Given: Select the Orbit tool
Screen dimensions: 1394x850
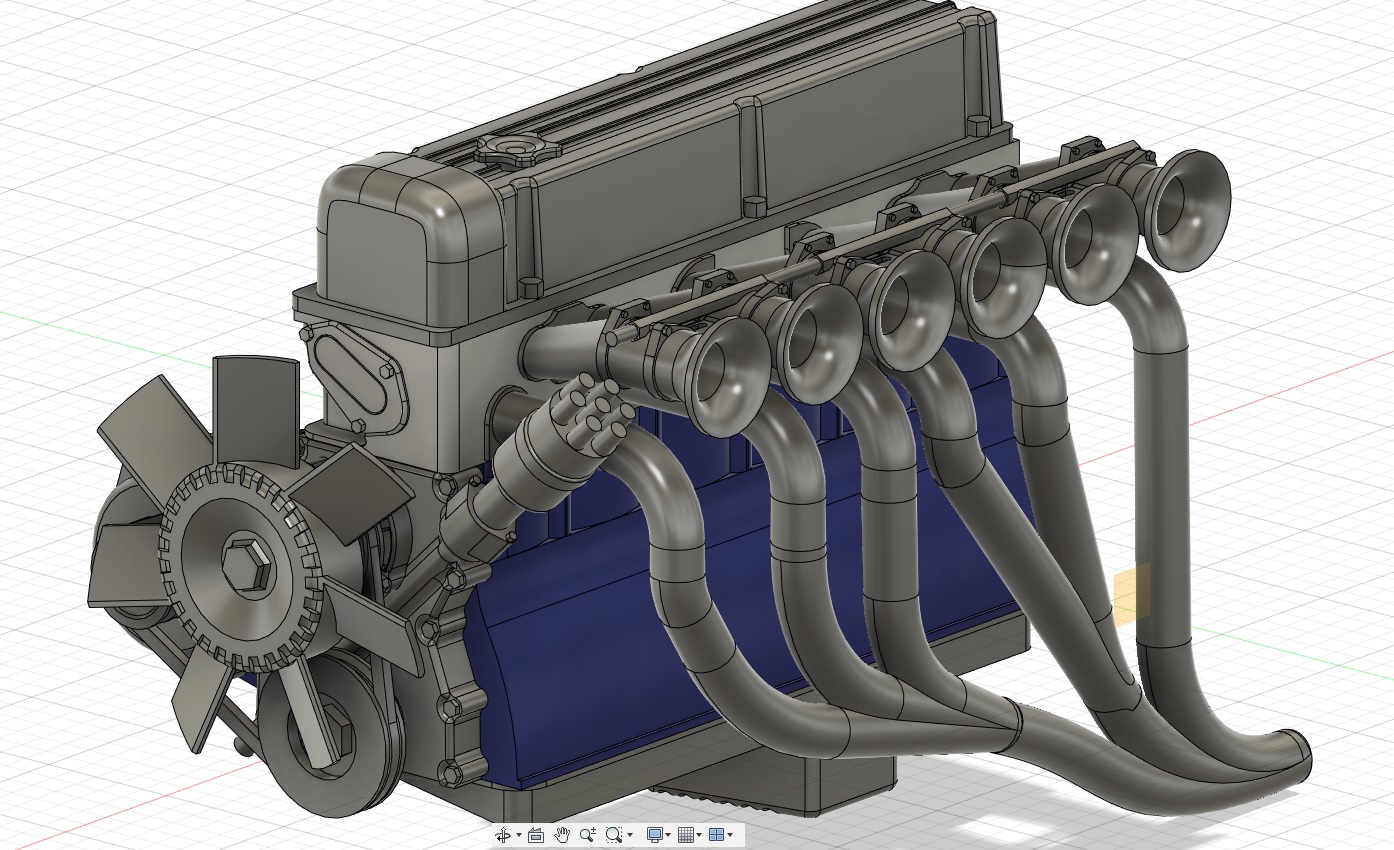Looking at the screenshot, I should [x=503, y=834].
